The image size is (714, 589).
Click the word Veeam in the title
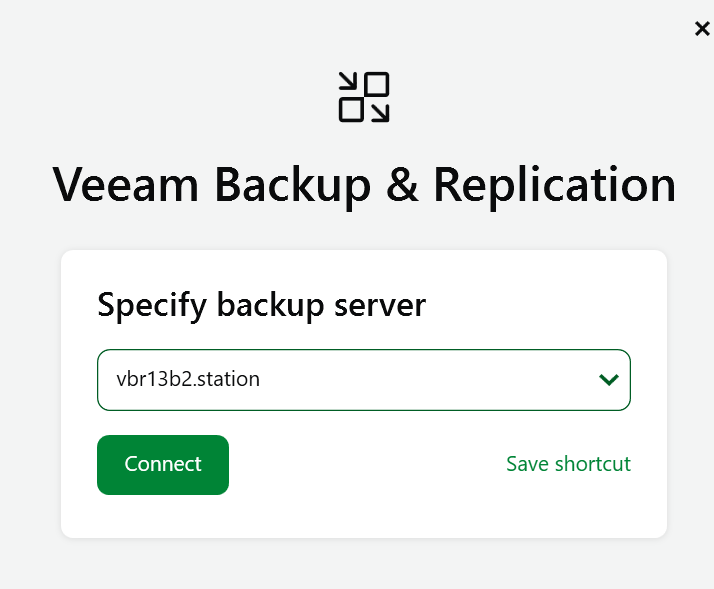tap(125, 185)
